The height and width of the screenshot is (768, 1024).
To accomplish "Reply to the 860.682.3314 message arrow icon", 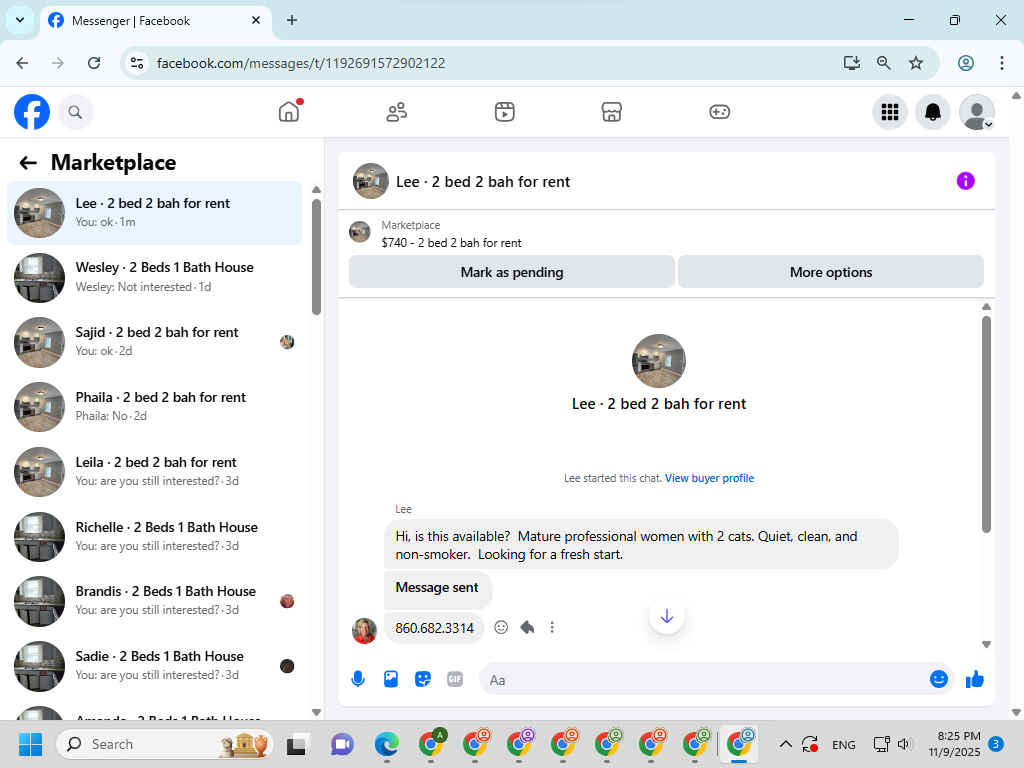I will (527, 628).
